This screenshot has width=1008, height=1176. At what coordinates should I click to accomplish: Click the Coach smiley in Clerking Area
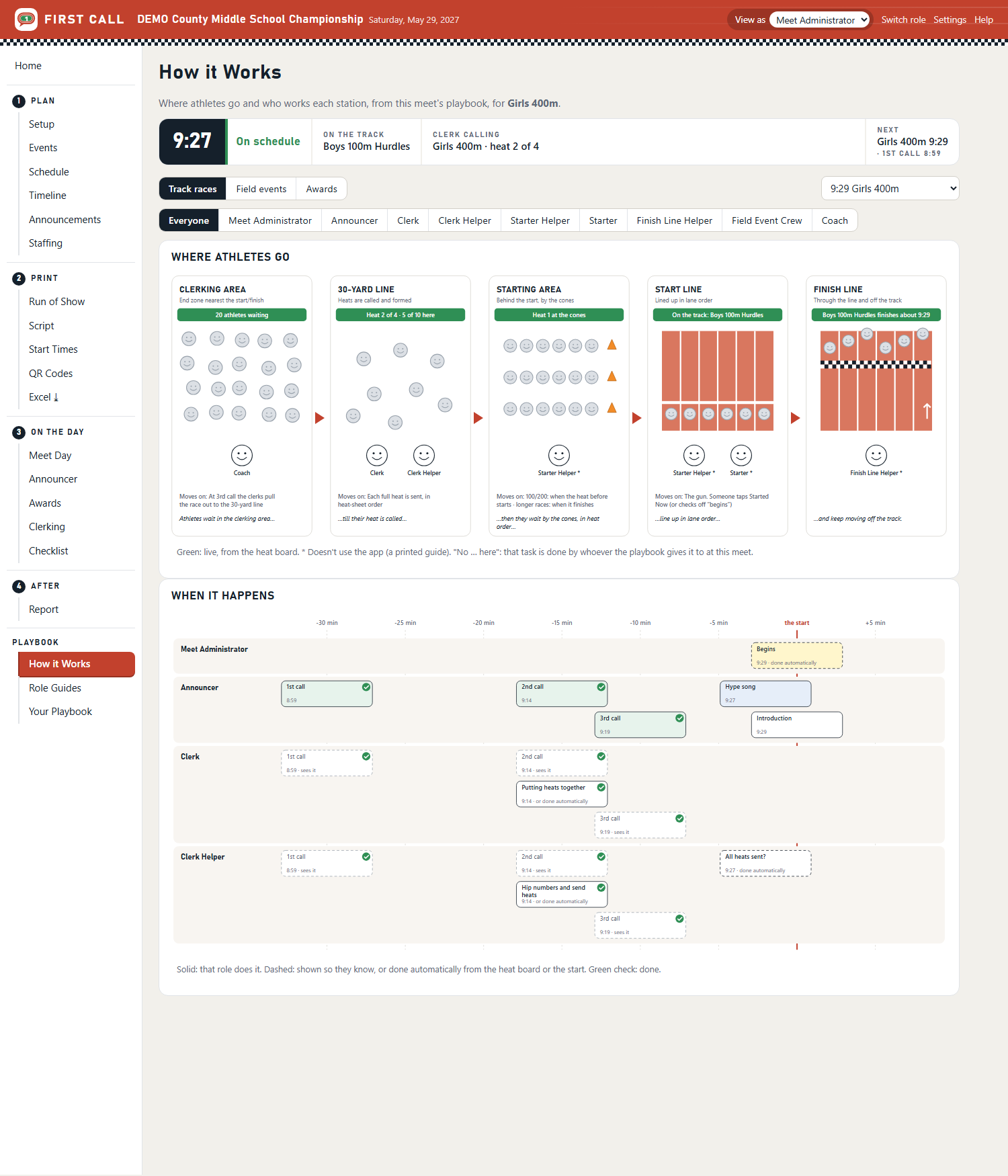pyautogui.click(x=242, y=456)
